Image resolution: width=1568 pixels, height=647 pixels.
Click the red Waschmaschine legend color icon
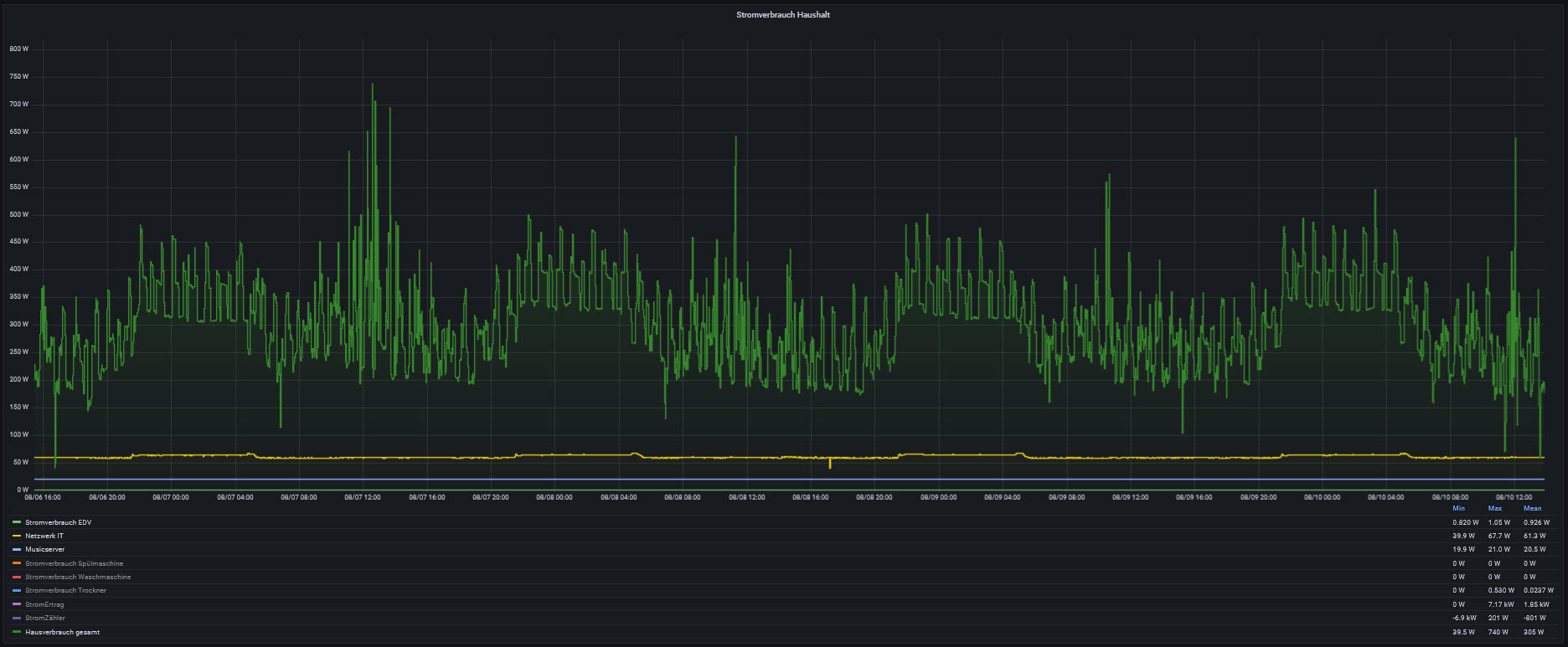(x=17, y=577)
